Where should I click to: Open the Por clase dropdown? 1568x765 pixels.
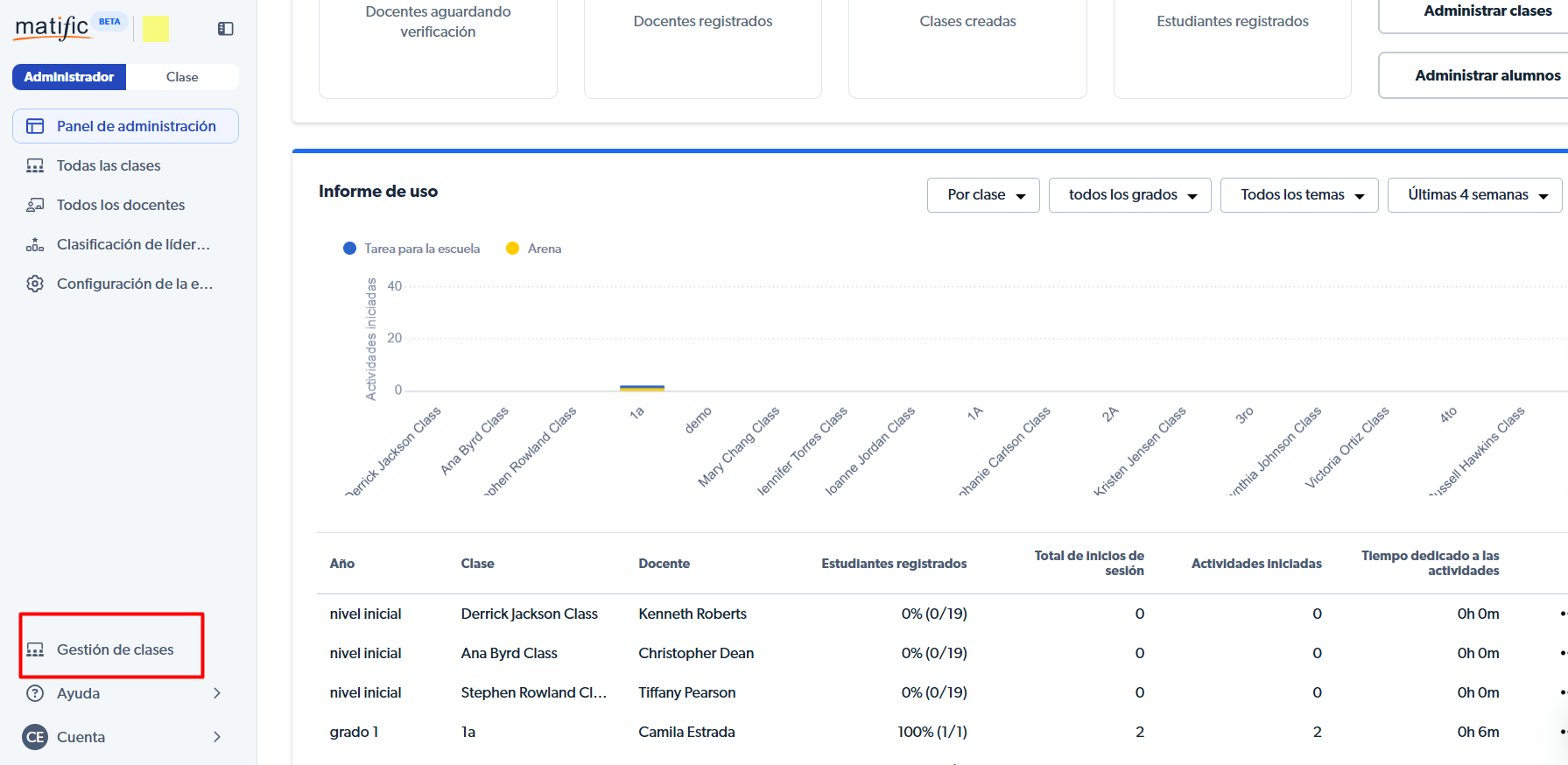(983, 195)
